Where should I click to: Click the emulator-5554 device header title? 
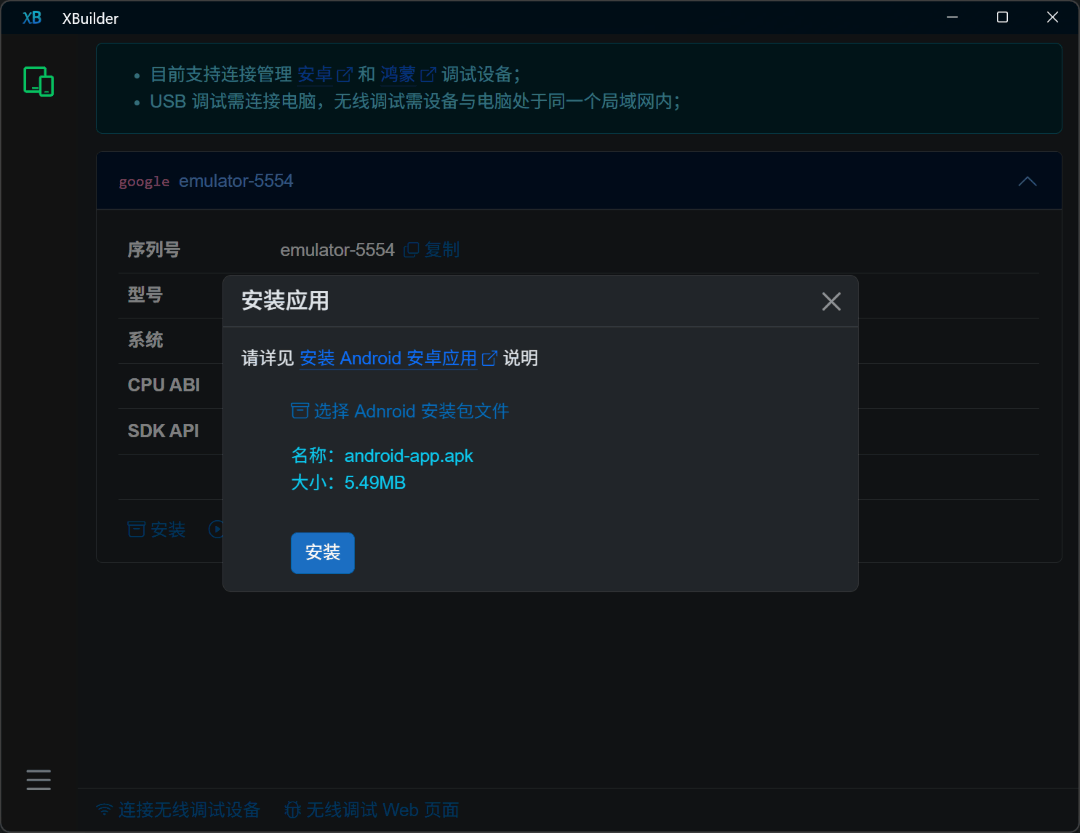[236, 181]
